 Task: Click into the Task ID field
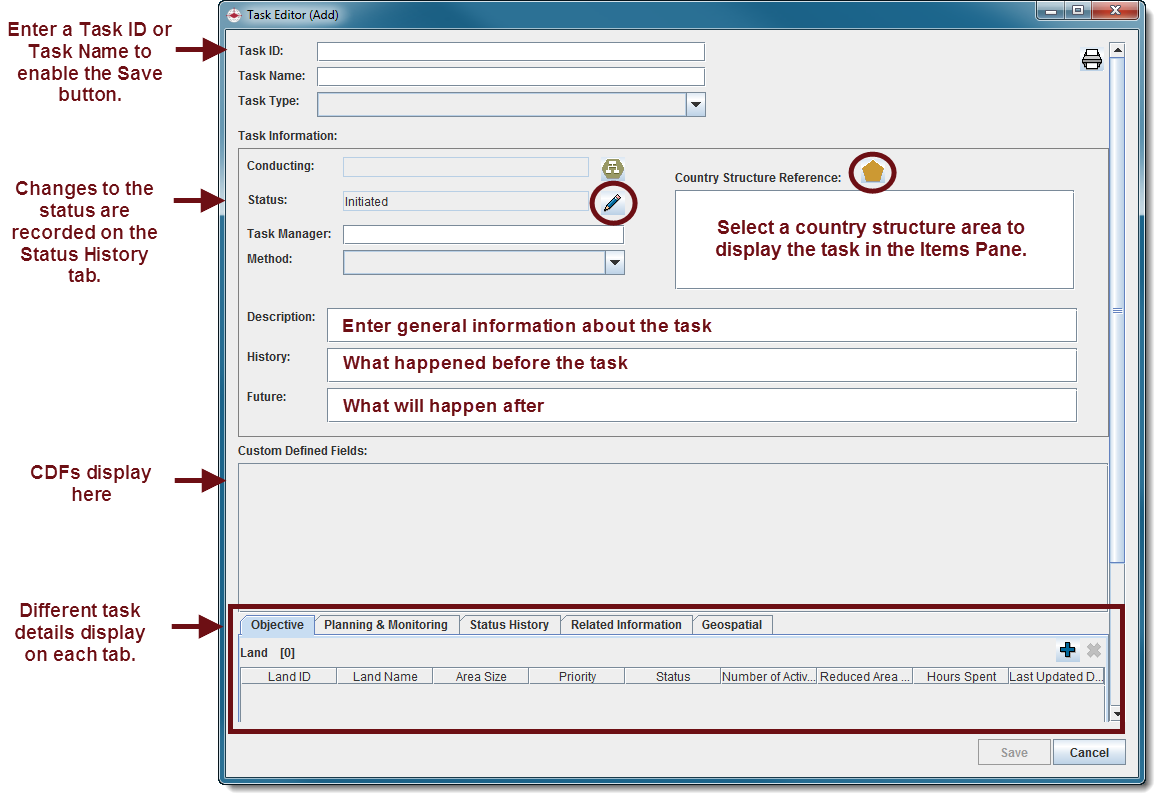[x=510, y=52]
